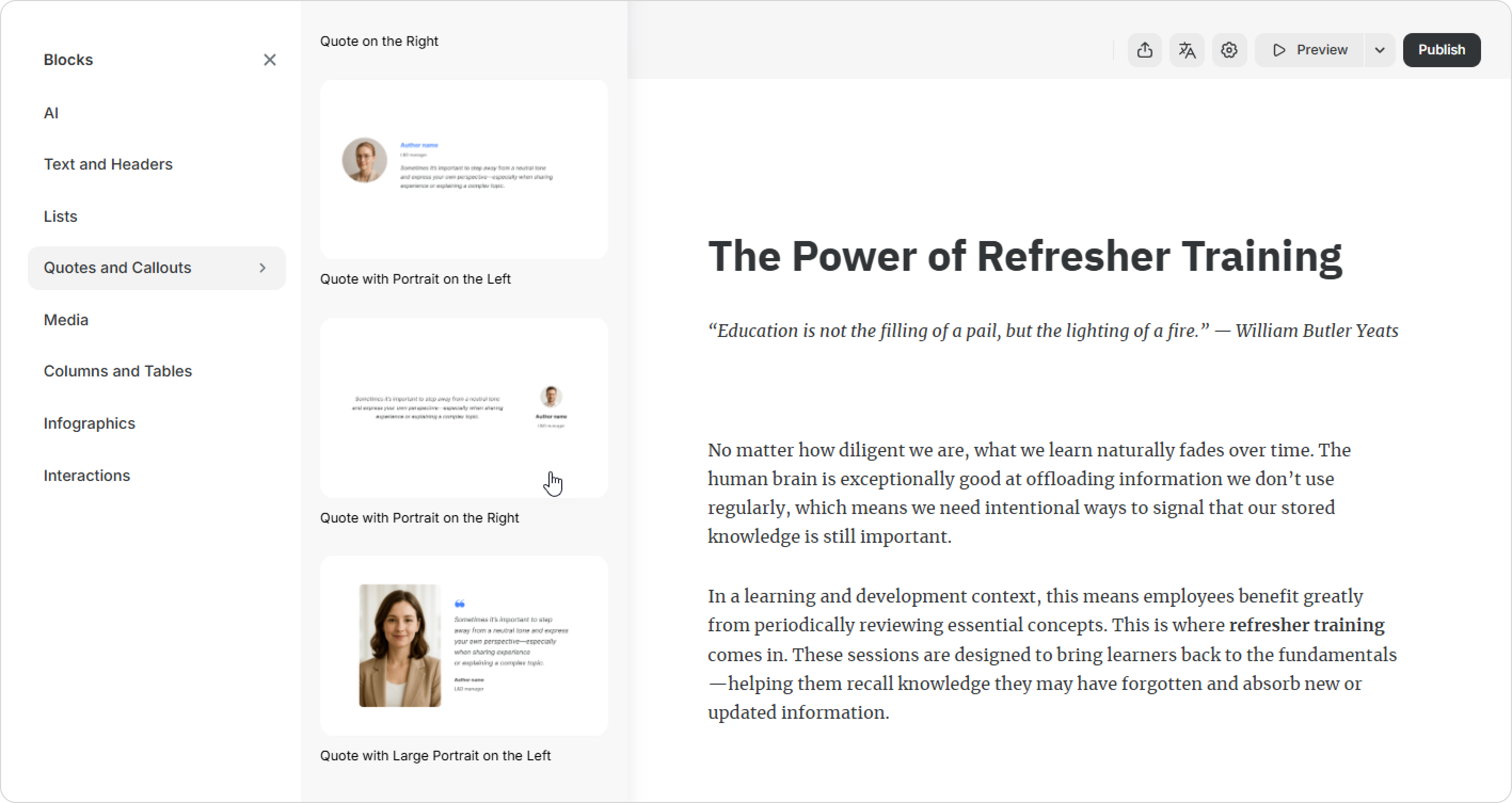Image resolution: width=1512 pixels, height=803 pixels.
Task: Click Quotes and Callouts chevron arrow
Action: 262,268
